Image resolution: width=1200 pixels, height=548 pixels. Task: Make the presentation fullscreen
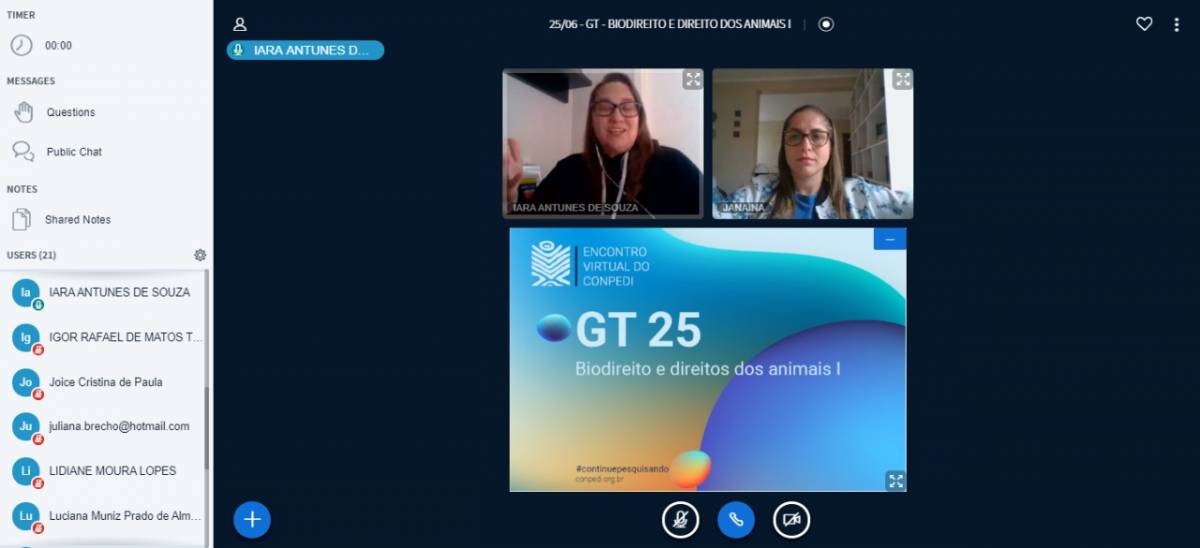[x=895, y=481]
